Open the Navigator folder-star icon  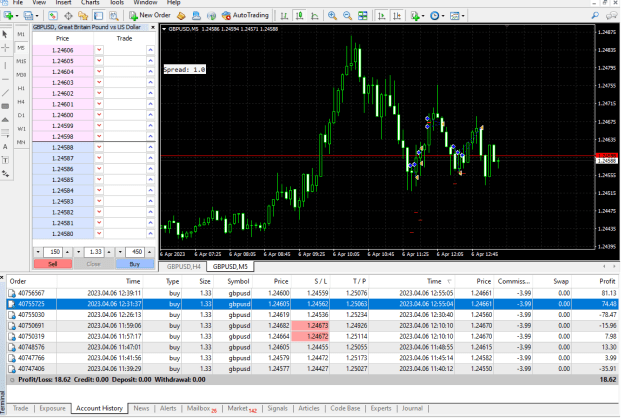click(x=83, y=16)
